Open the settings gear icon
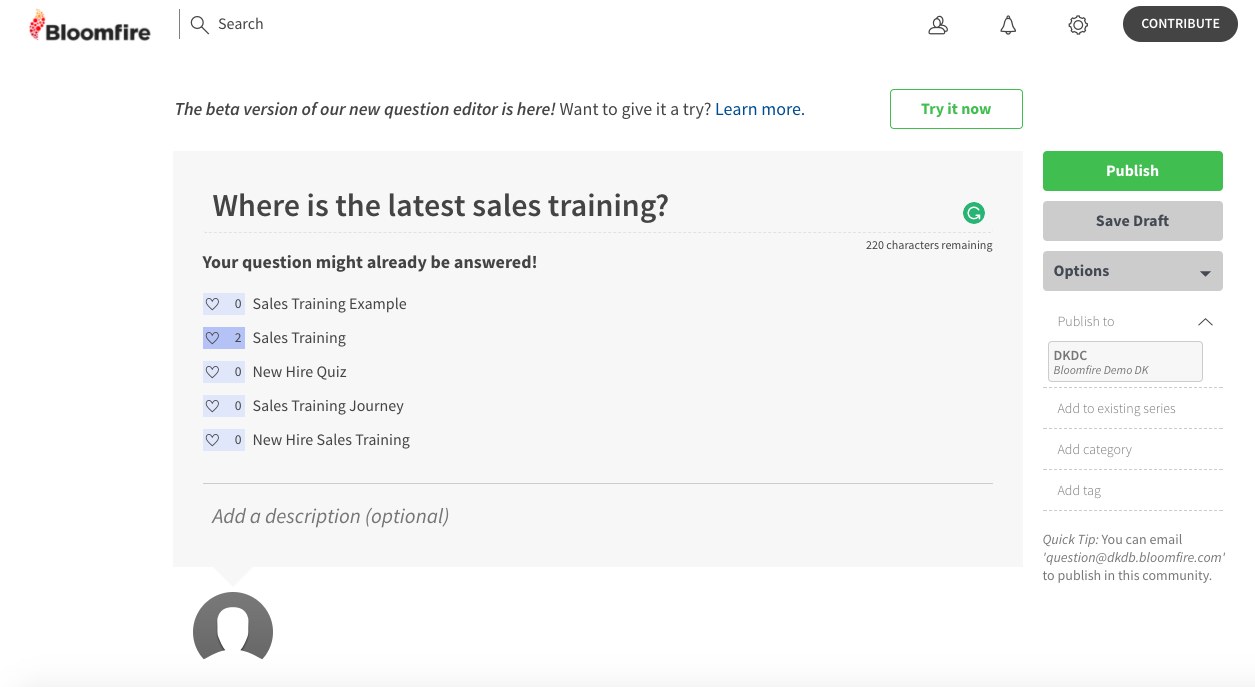The width and height of the screenshot is (1255, 687). pos(1078,26)
